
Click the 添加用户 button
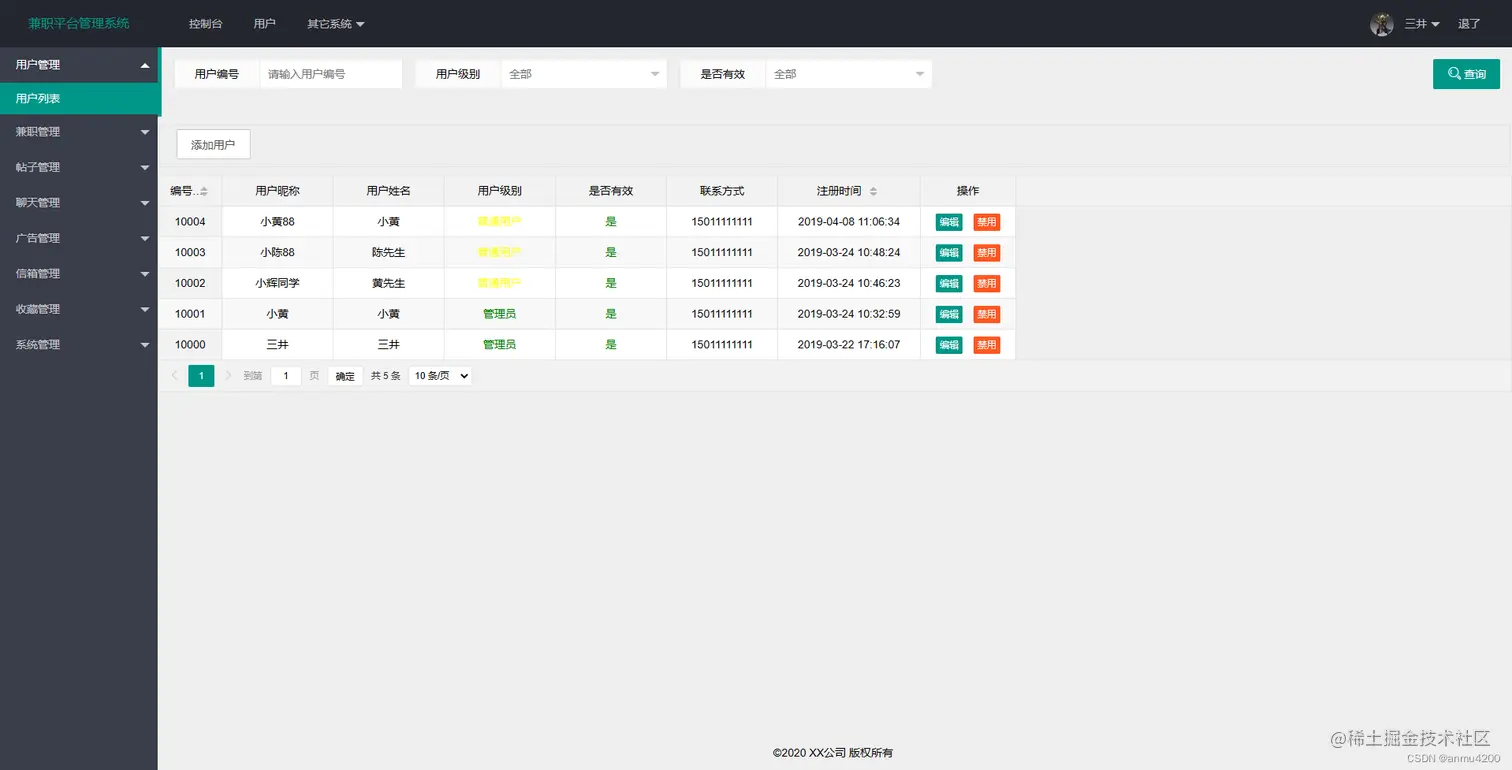(213, 145)
